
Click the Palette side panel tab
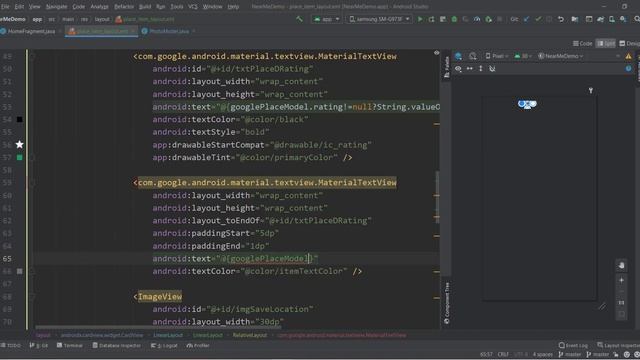447,67
